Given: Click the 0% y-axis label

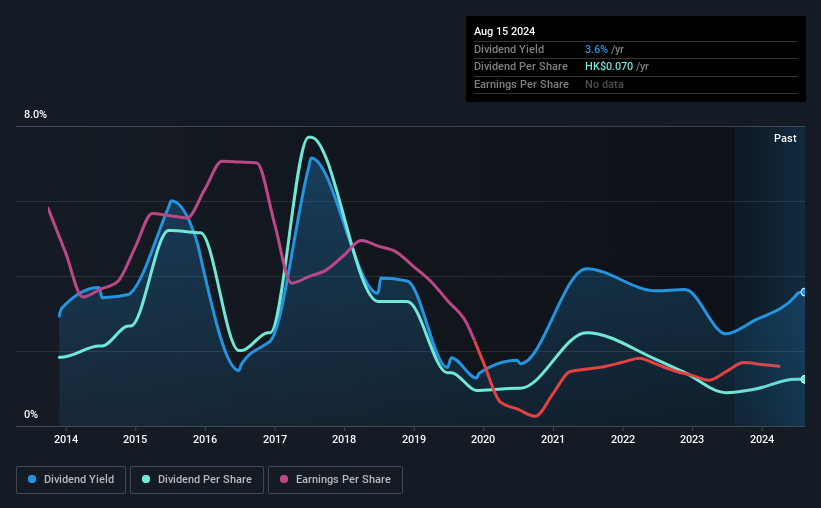Looking at the screenshot, I should (x=31, y=414).
